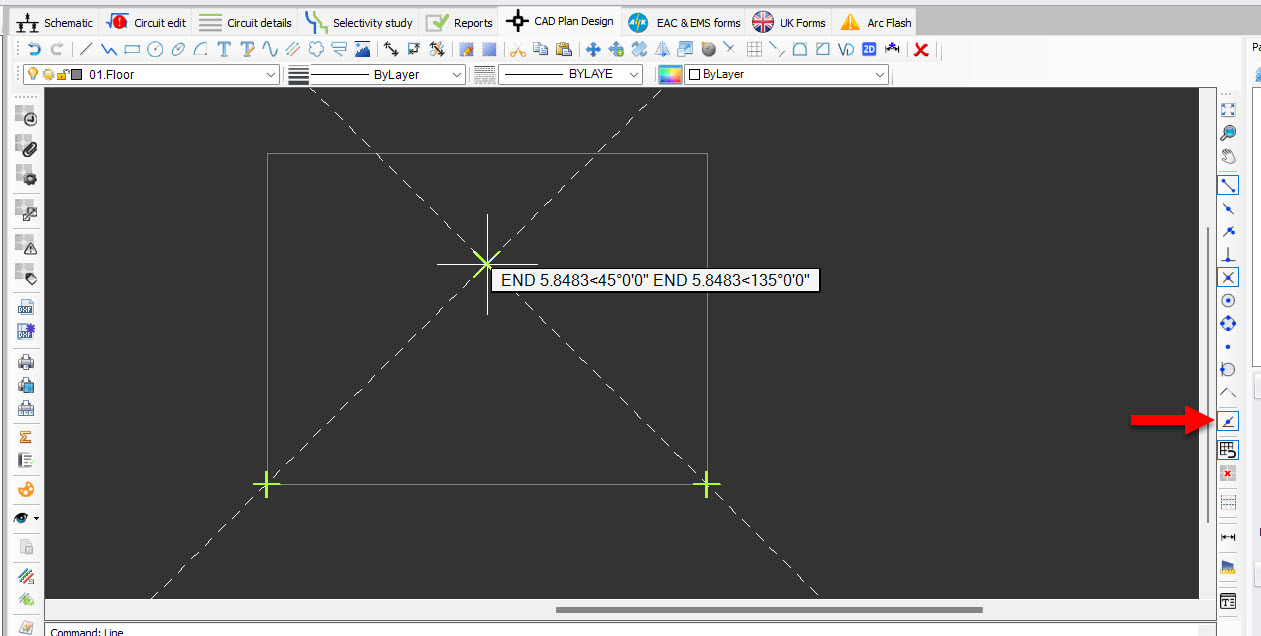The height and width of the screenshot is (636, 1261).
Task: Click the Chamfer corner icon
Action: [823, 49]
